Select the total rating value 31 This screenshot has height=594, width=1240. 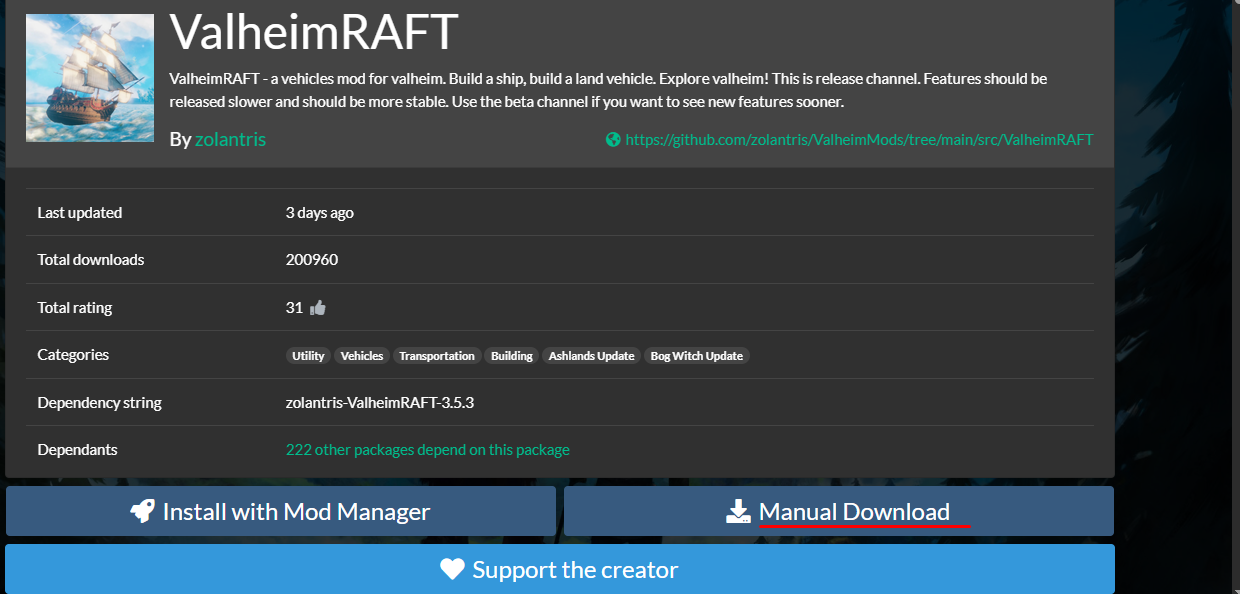pyautogui.click(x=294, y=308)
